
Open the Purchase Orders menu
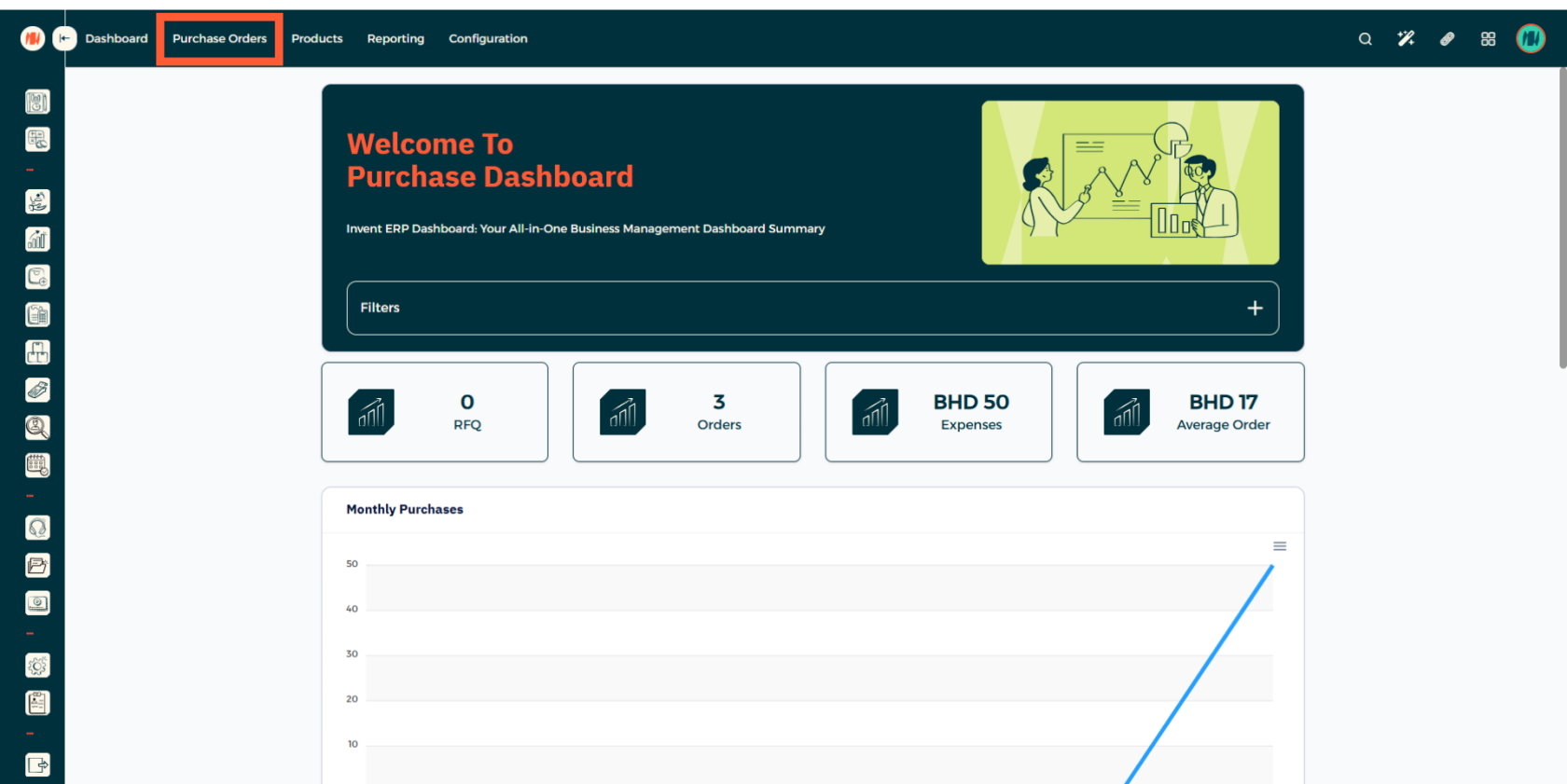219,39
